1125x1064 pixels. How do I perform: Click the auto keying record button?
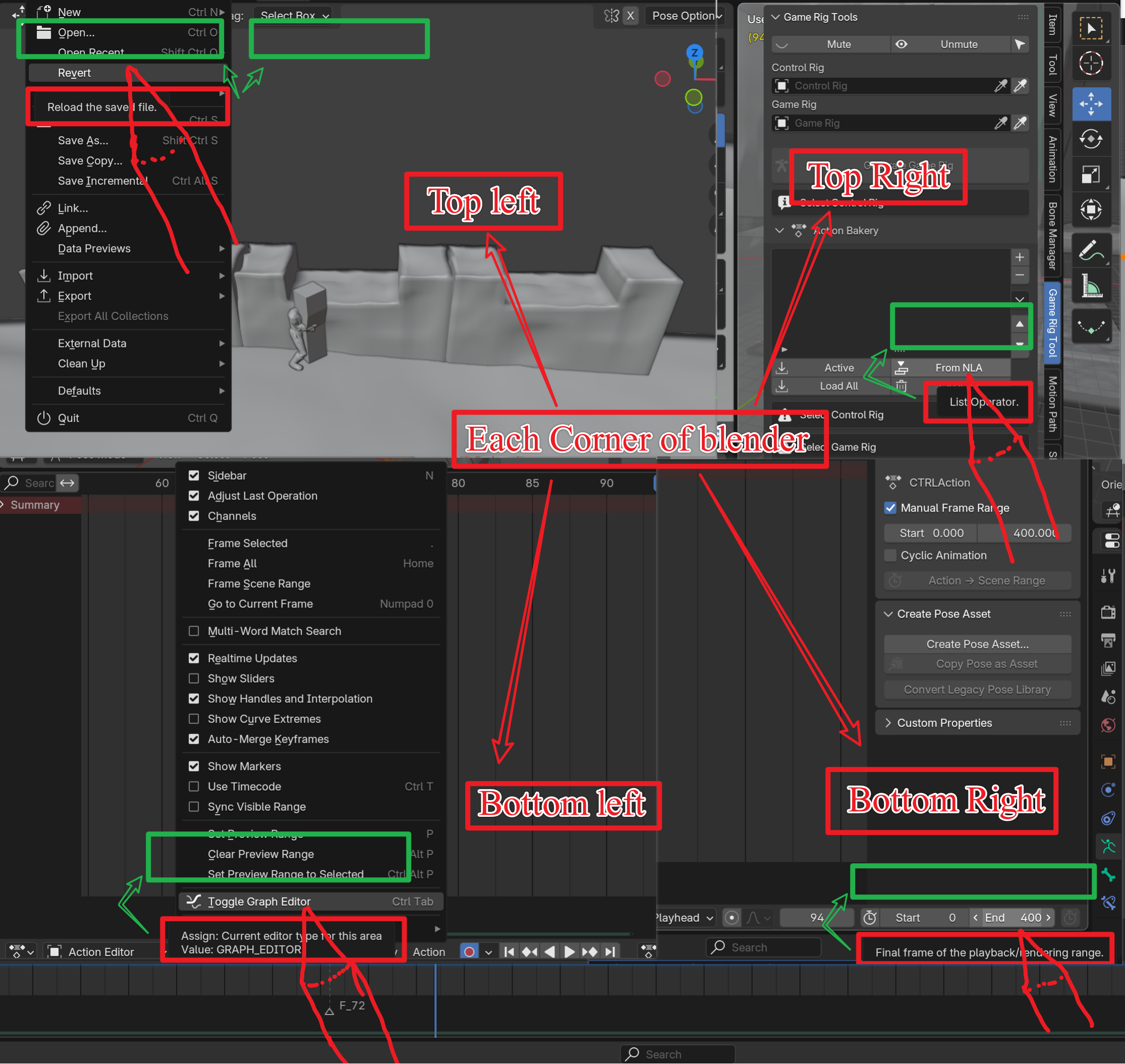[x=469, y=951]
